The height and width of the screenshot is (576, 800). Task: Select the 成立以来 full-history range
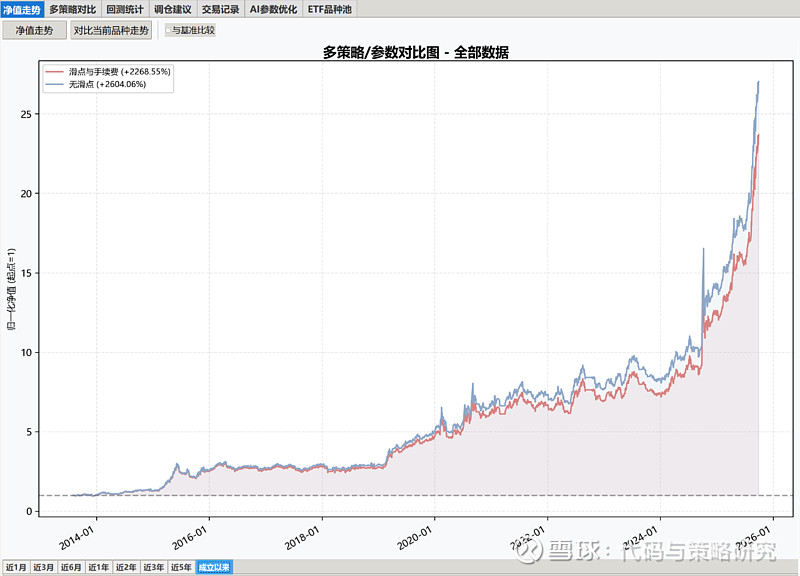(214, 567)
